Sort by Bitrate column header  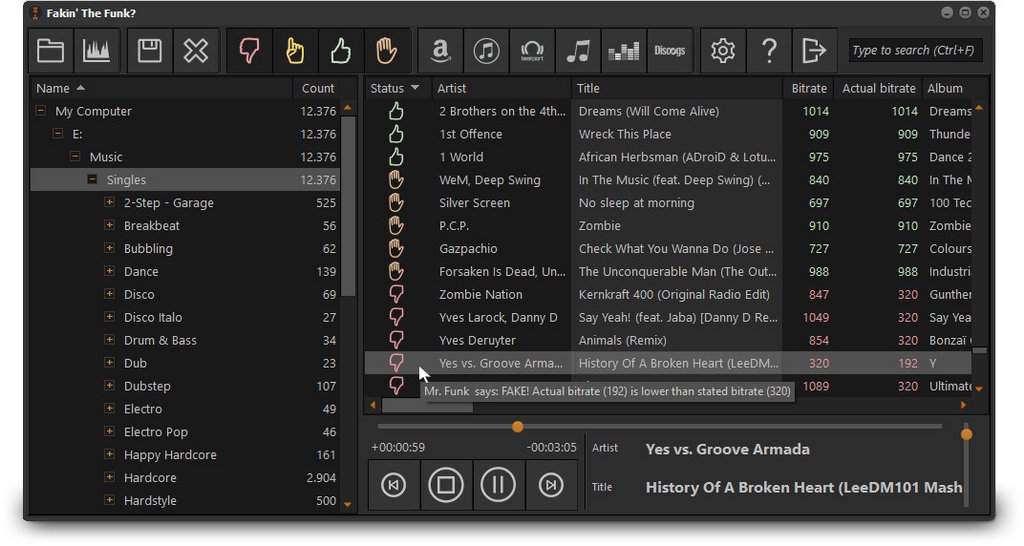click(x=808, y=88)
